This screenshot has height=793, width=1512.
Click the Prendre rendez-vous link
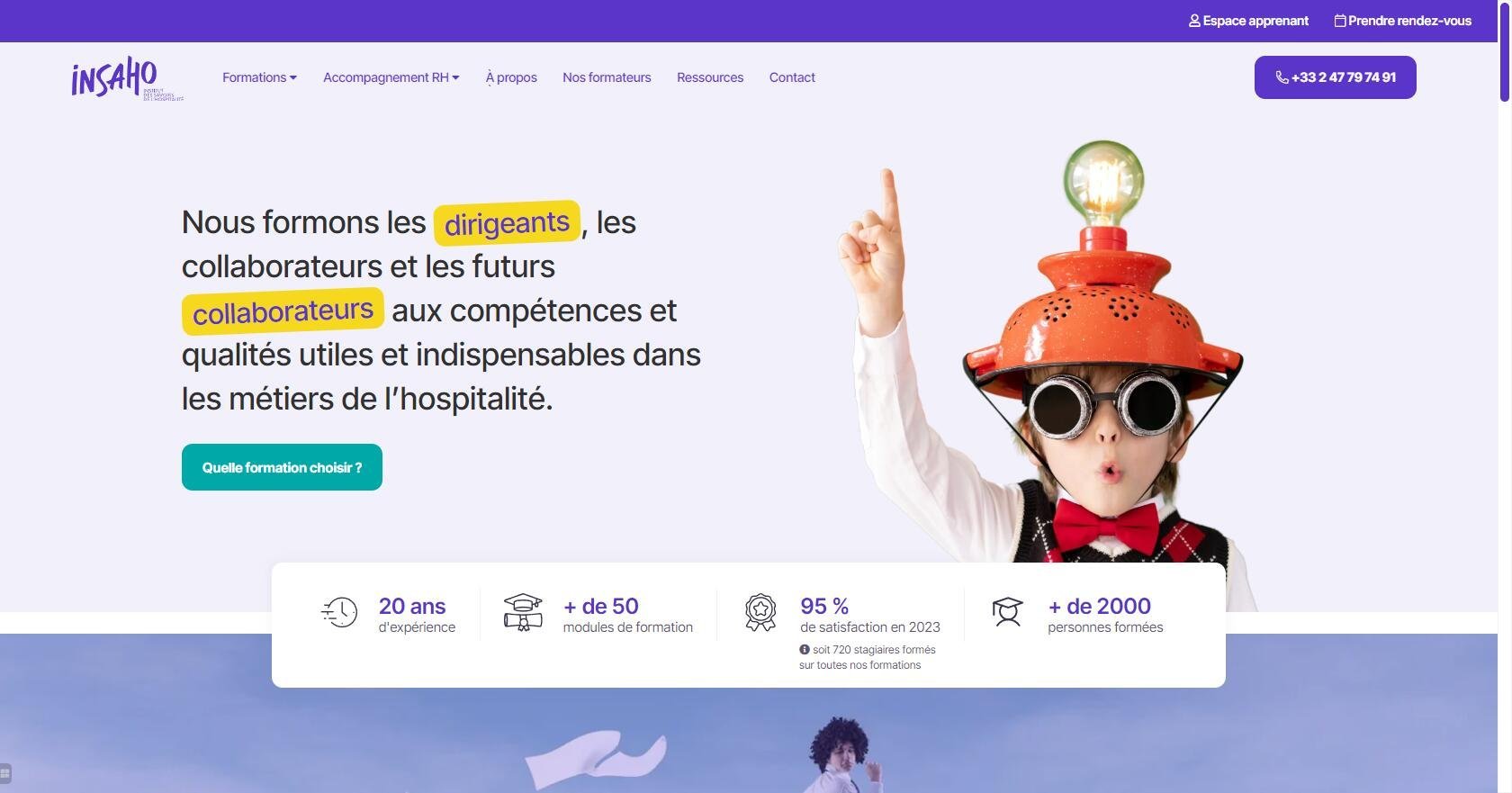click(x=1403, y=21)
